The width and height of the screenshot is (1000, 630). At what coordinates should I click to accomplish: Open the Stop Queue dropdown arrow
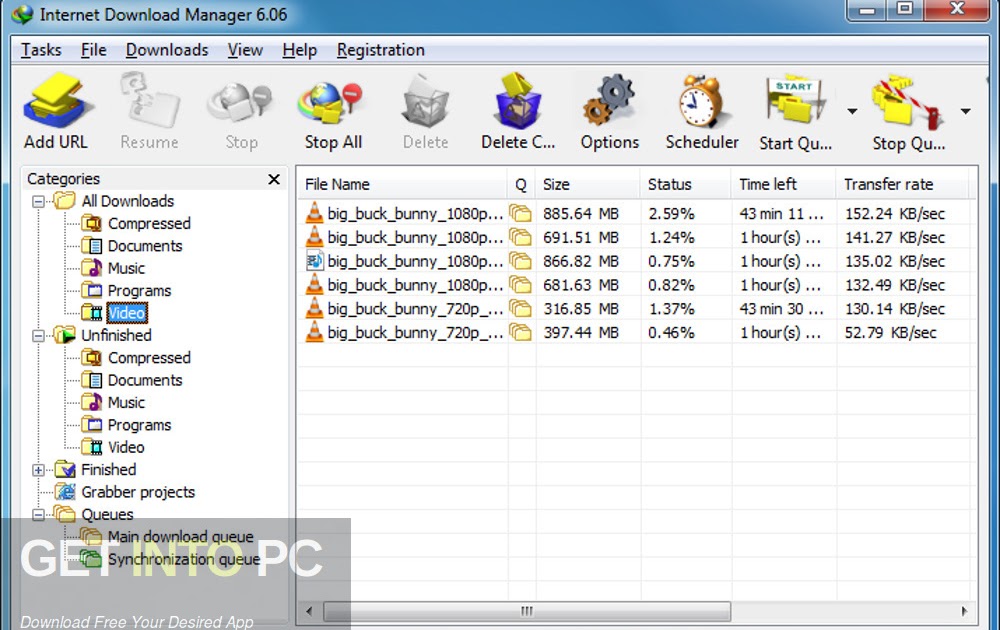pyautogui.click(x=966, y=111)
